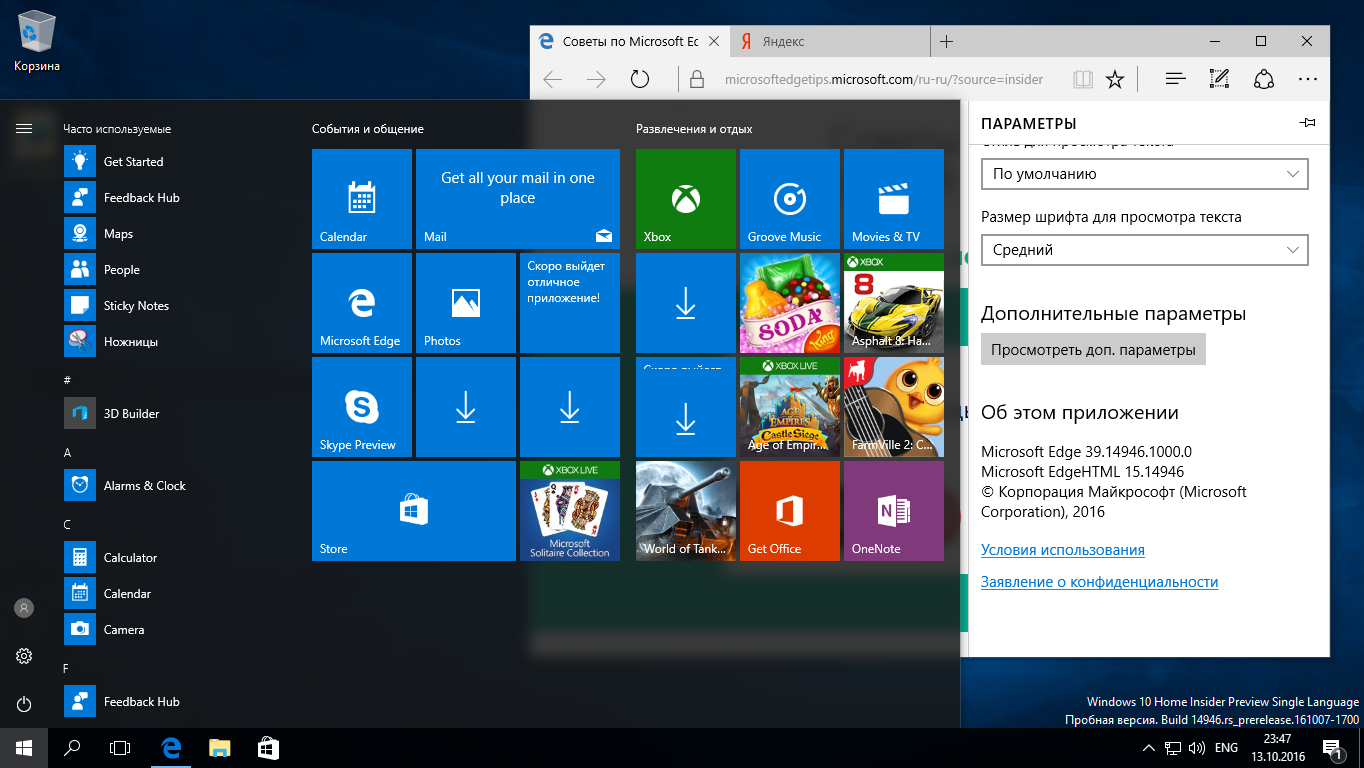Open the Groove Music tile
This screenshot has width=1364, height=768.
[x=790, y=199]
